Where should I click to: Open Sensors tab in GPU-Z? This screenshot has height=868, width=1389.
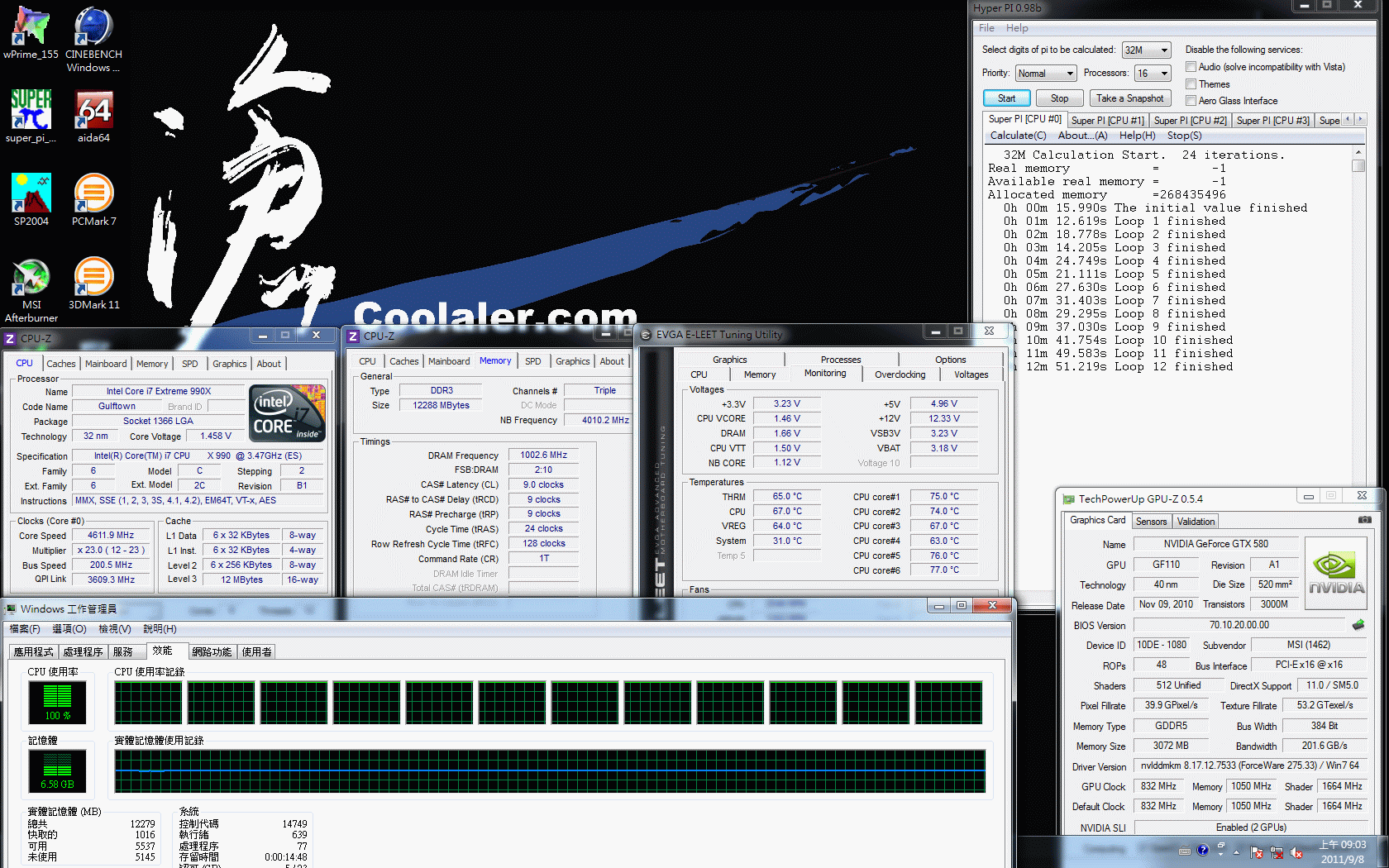click(x=1151, y=522)
